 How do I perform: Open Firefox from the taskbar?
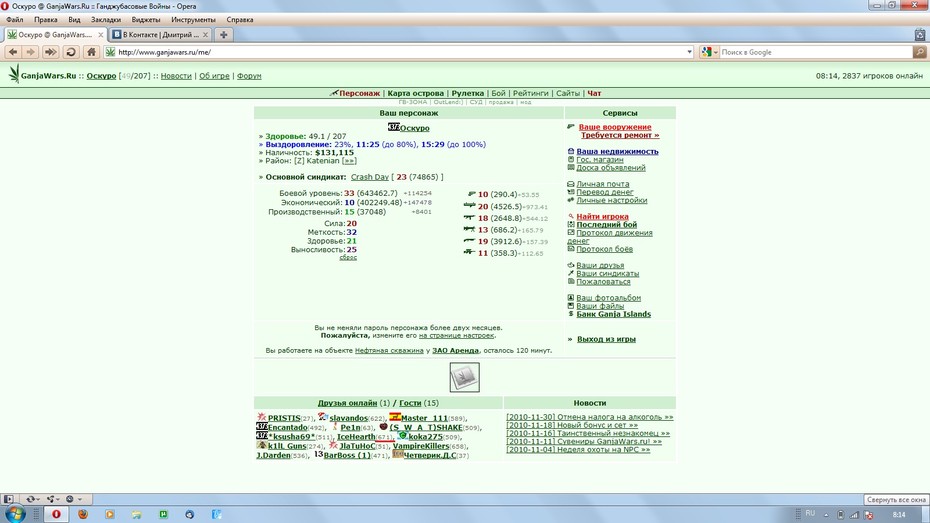(83, 514)
